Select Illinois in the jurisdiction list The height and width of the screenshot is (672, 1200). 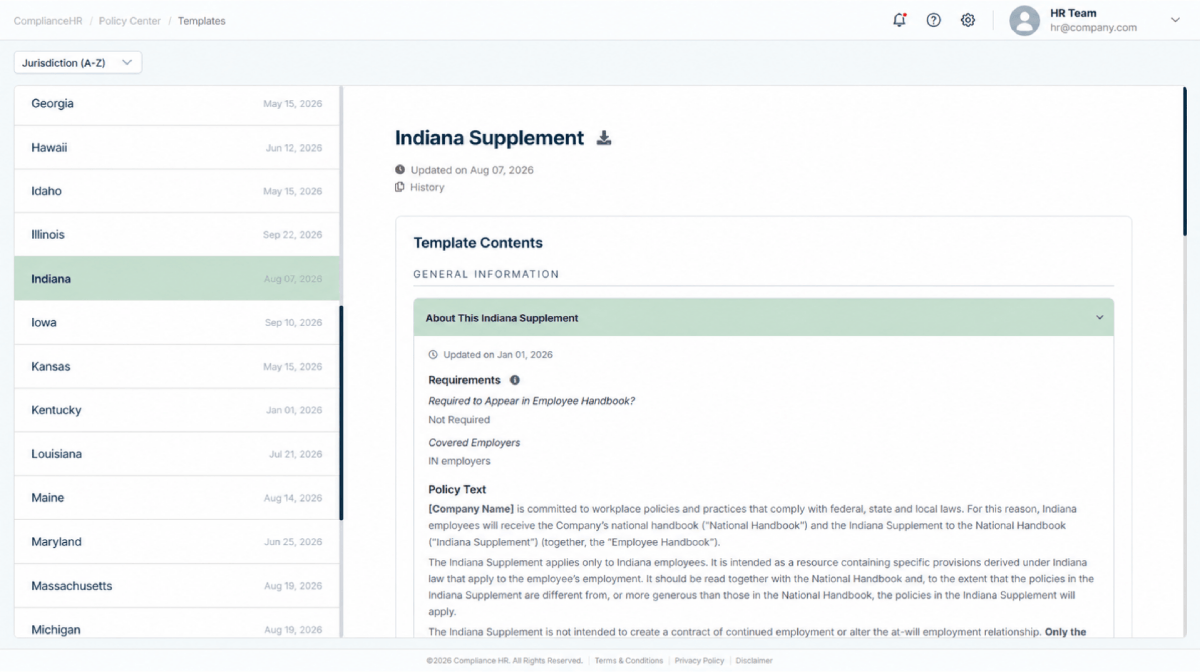[x=177, y=235]
